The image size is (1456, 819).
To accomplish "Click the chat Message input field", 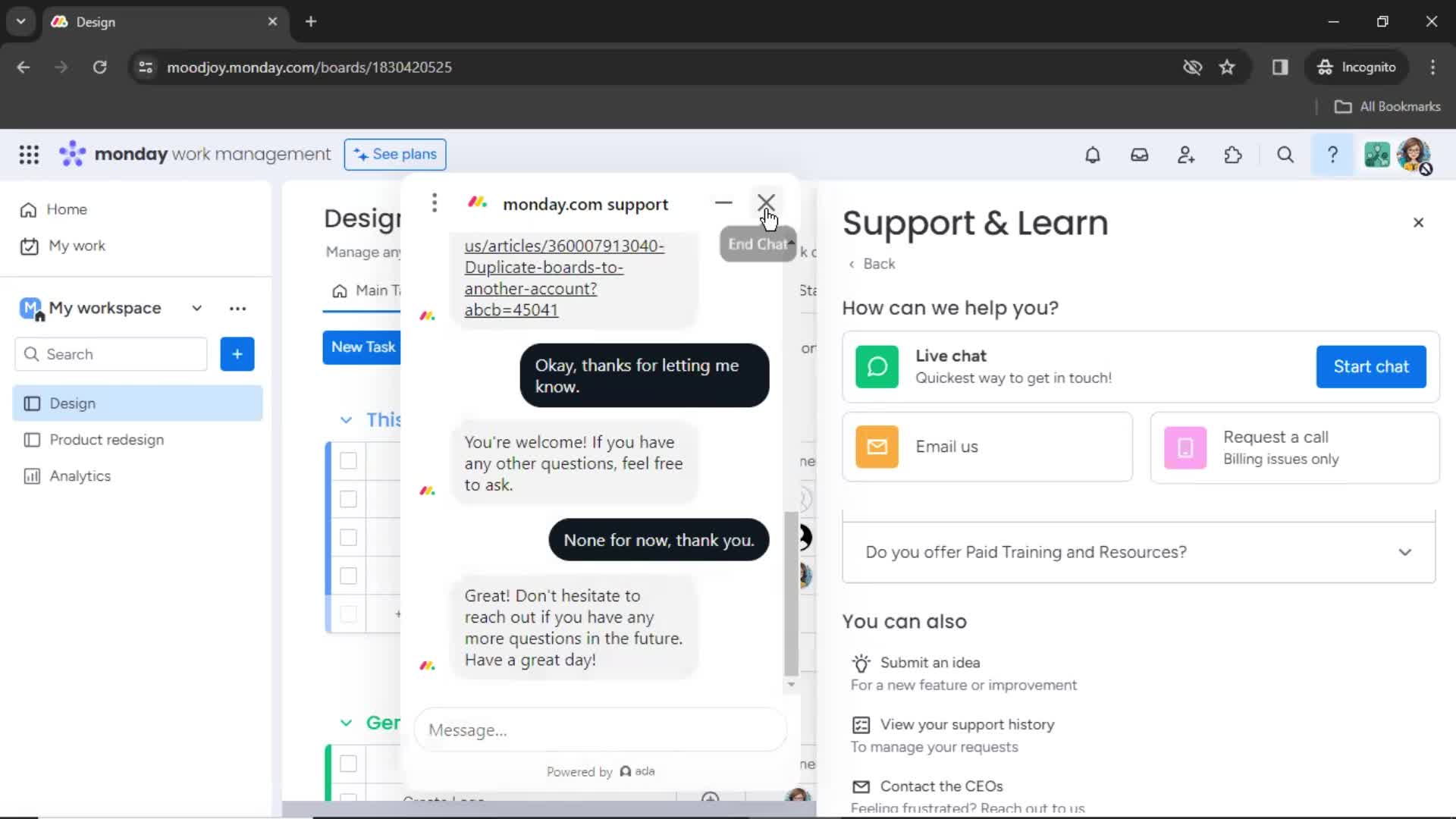I will (600, 730).
